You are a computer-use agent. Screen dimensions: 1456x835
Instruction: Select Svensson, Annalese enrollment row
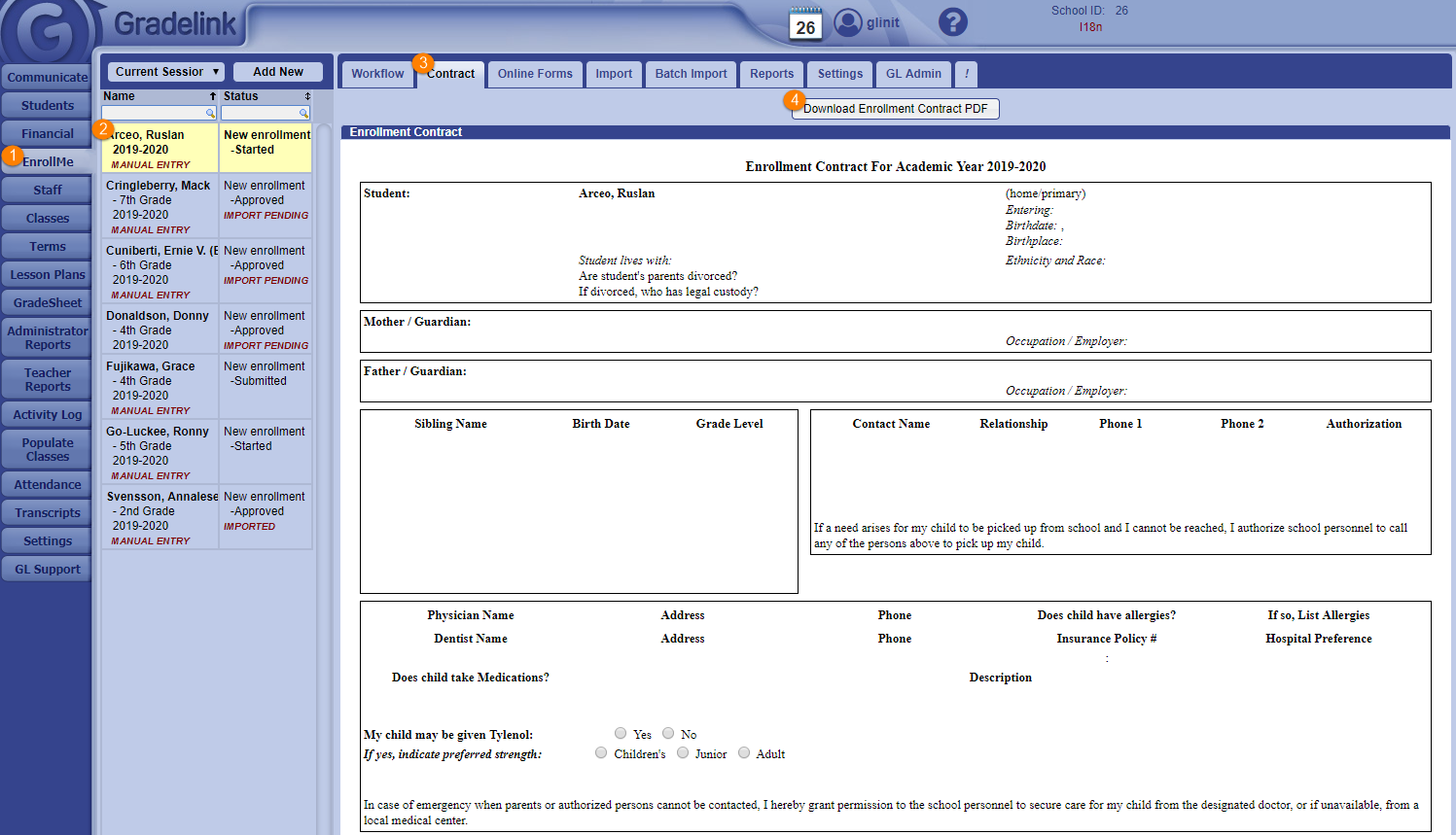(x=207, y=518)
